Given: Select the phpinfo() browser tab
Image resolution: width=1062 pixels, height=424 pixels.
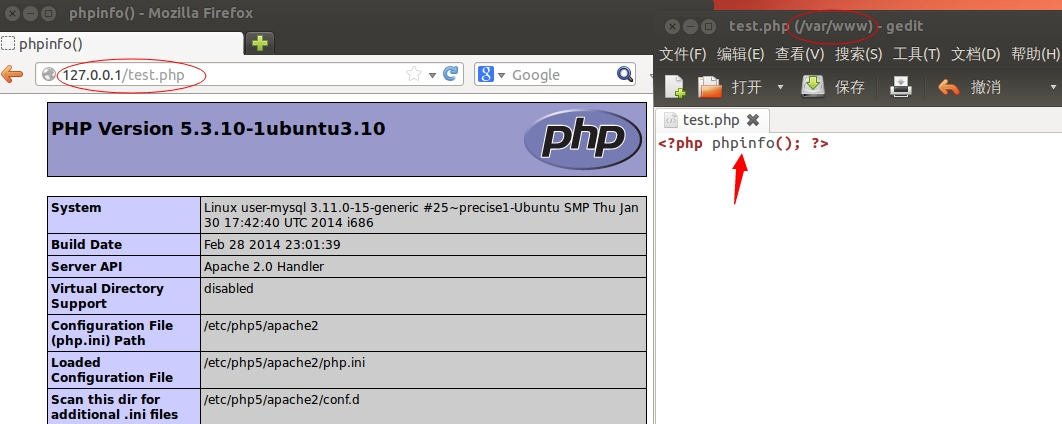Looking at the screenshot, I should [x=122, y=44].
